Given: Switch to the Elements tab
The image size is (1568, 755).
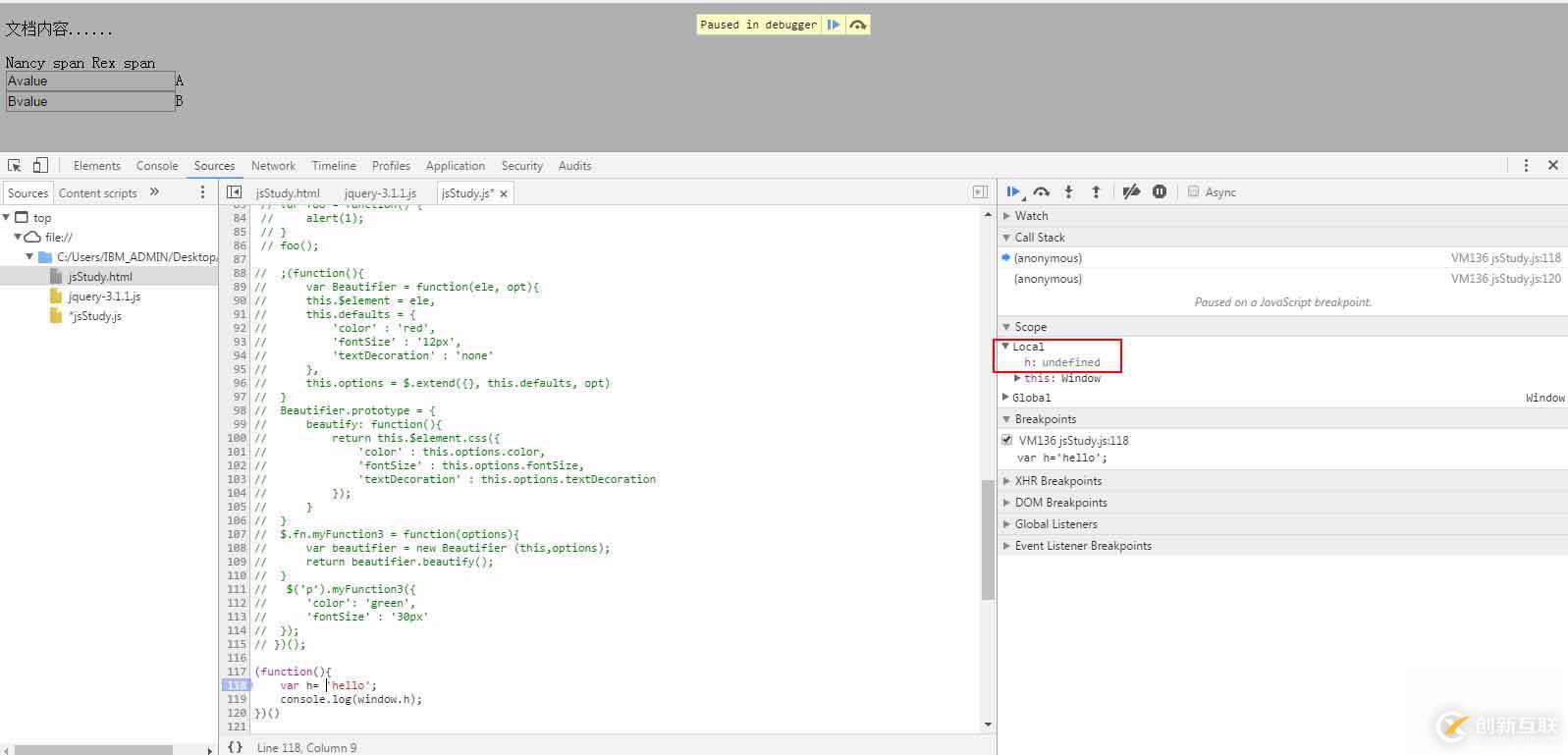Looking at the screenshot, I should 96,166.
